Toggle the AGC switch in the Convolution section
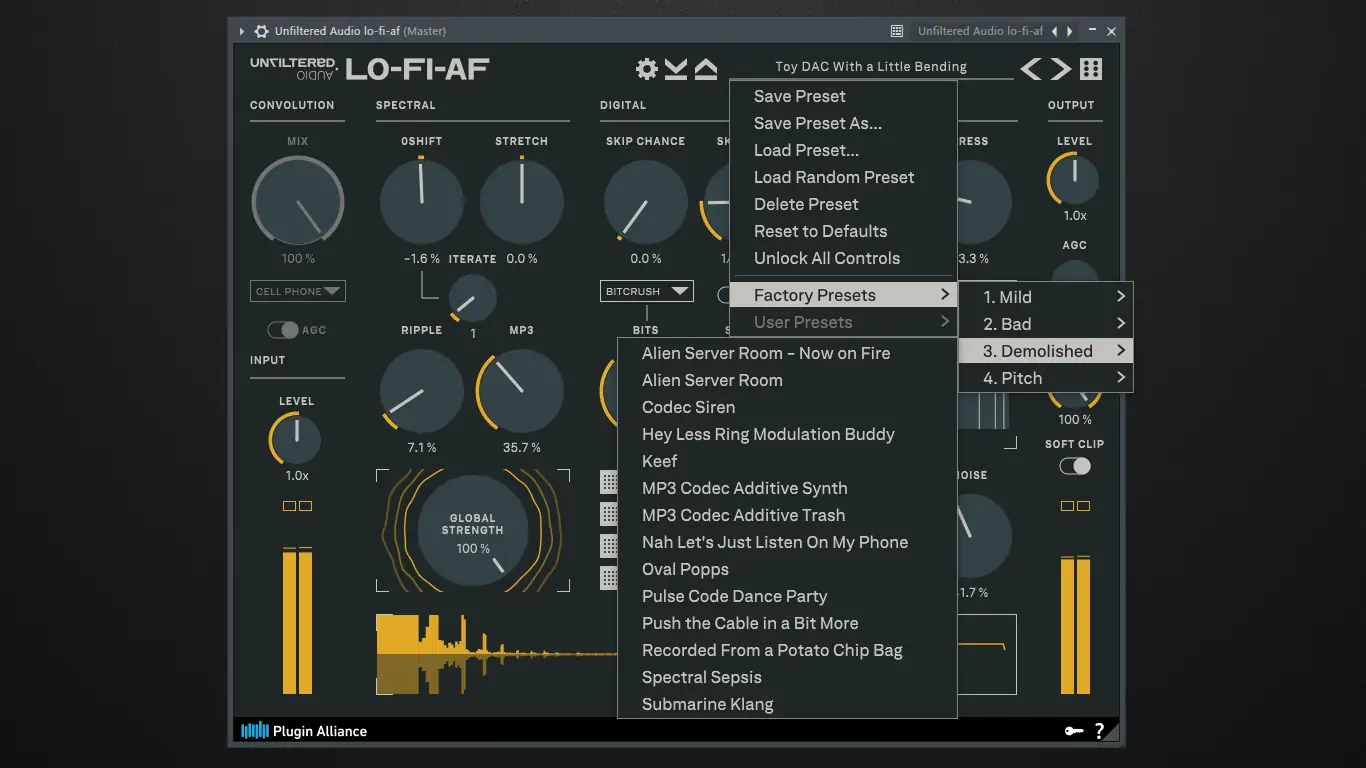 click(283, 330)
